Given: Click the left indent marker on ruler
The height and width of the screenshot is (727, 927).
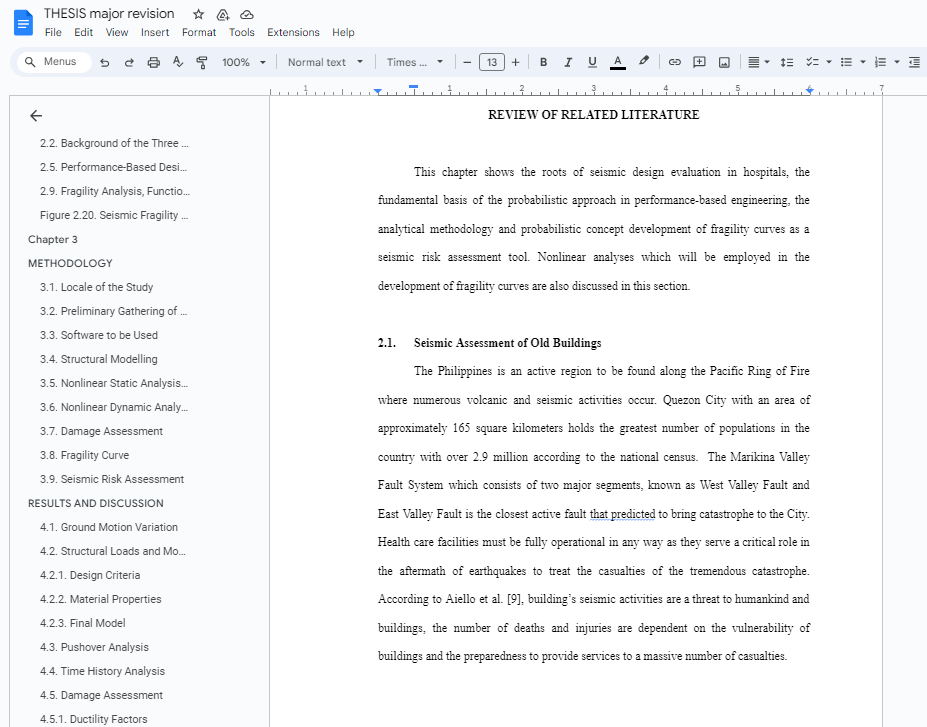Looking at the screenshot, I should point(378,92).
